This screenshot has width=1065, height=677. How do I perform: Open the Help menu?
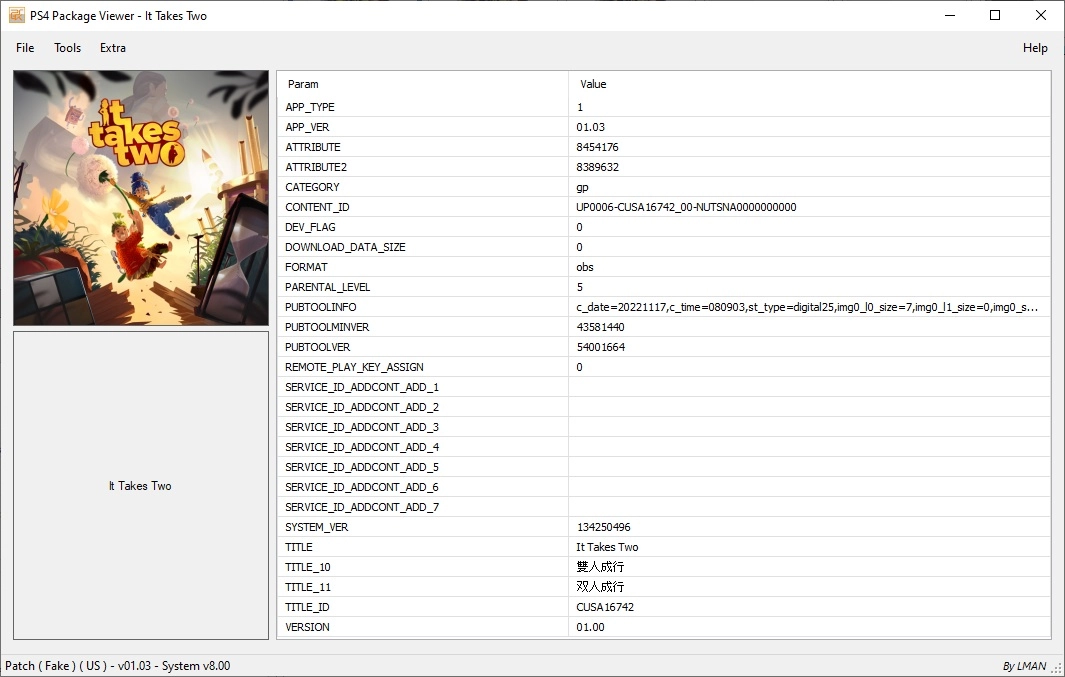1035,48
